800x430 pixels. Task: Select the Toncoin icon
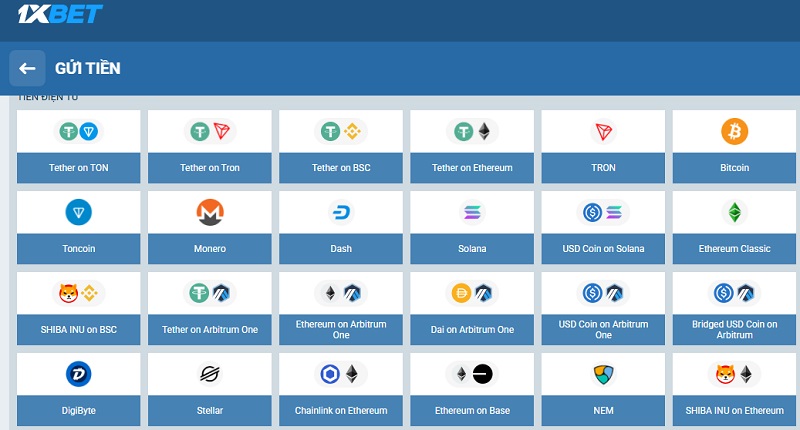pyautogui.click(x=79, y=212)
